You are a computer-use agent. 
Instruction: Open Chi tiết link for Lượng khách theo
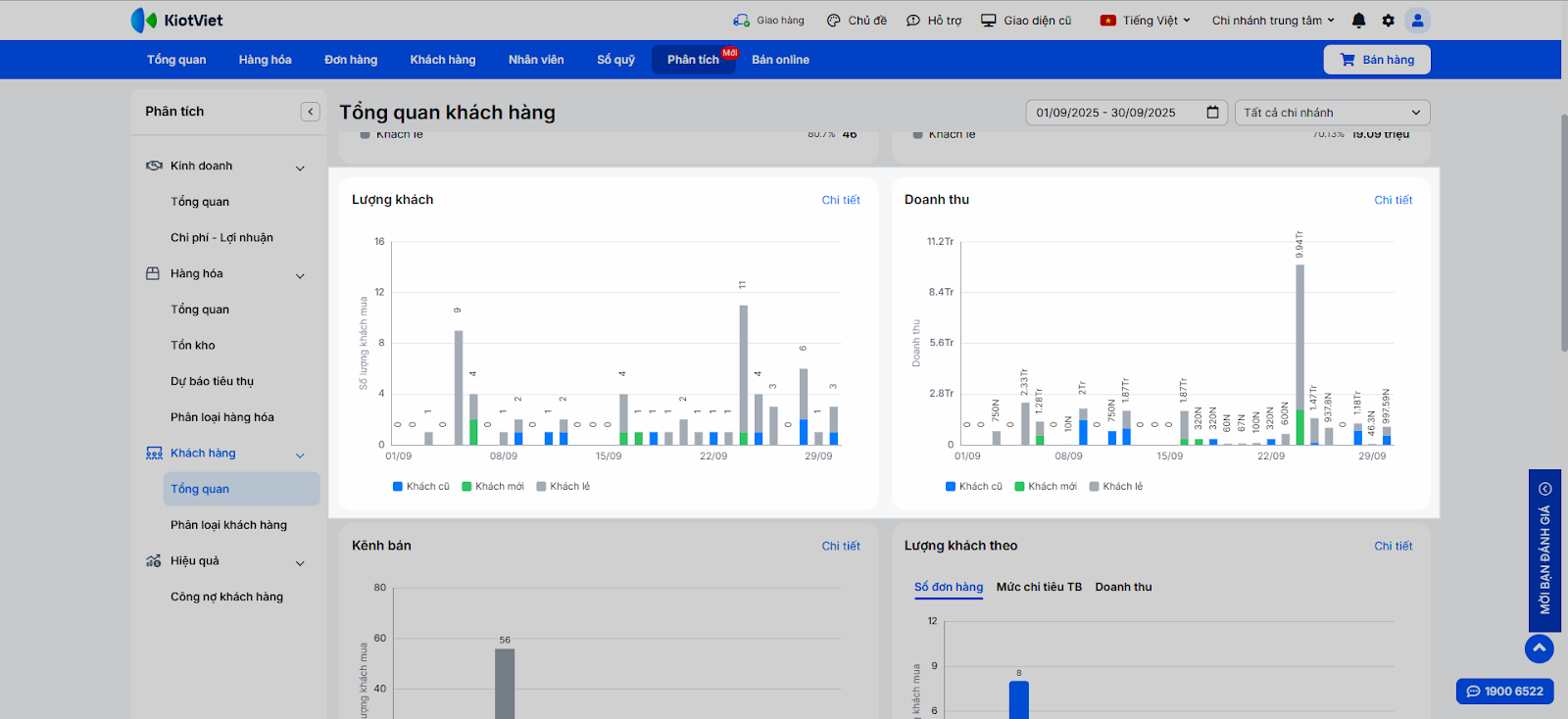pyautogui.click(x=1393, y=546)
